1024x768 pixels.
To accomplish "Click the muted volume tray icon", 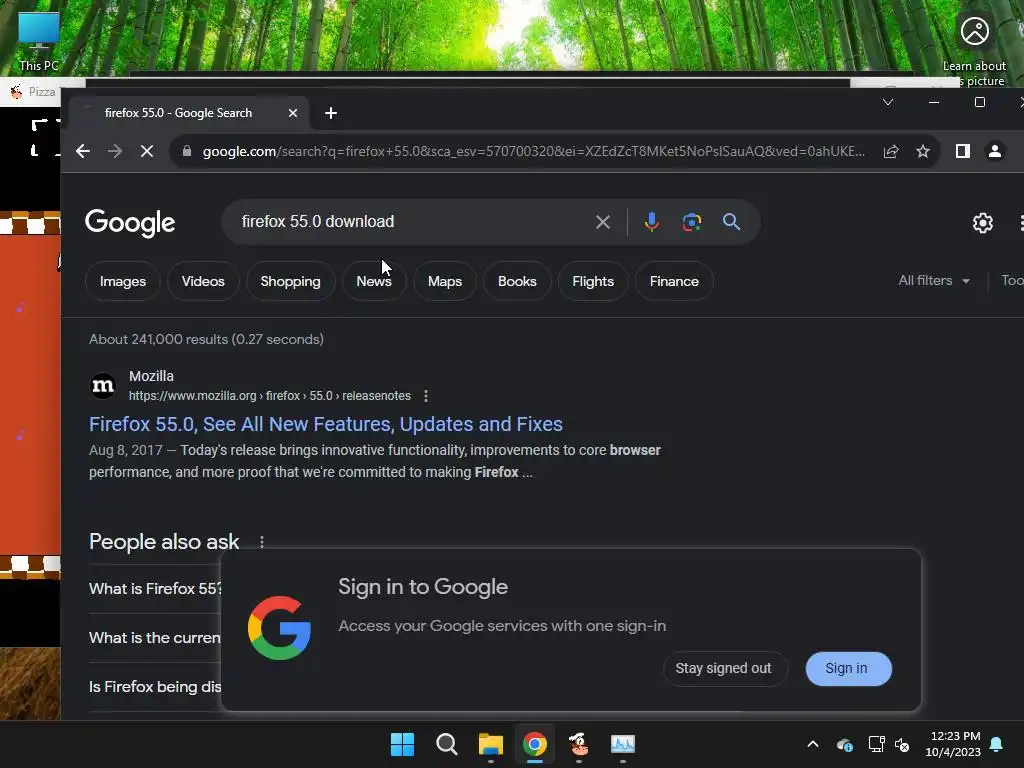I will click(x=902, y=744).
